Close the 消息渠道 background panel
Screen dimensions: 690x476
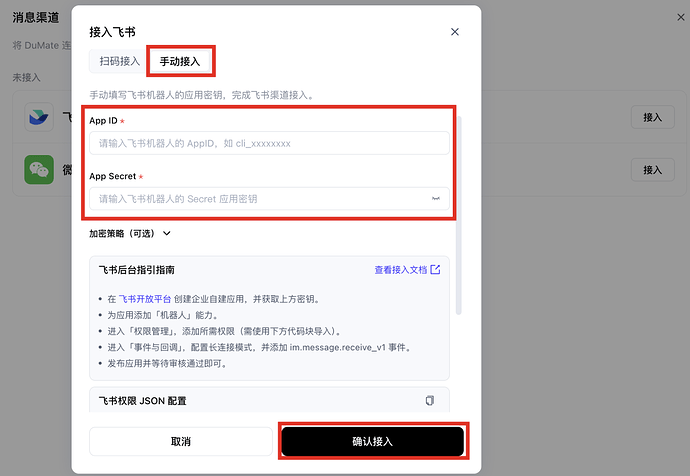click(680, 17)
